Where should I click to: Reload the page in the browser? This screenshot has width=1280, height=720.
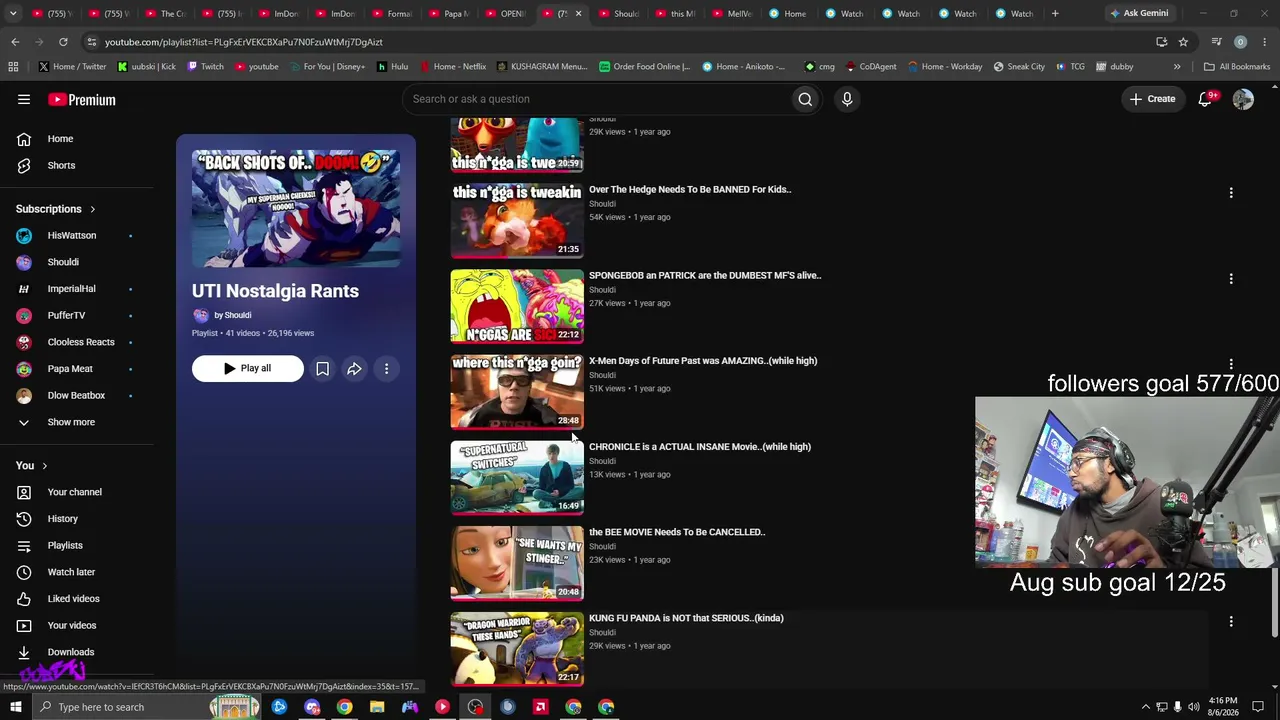point(63,42)
